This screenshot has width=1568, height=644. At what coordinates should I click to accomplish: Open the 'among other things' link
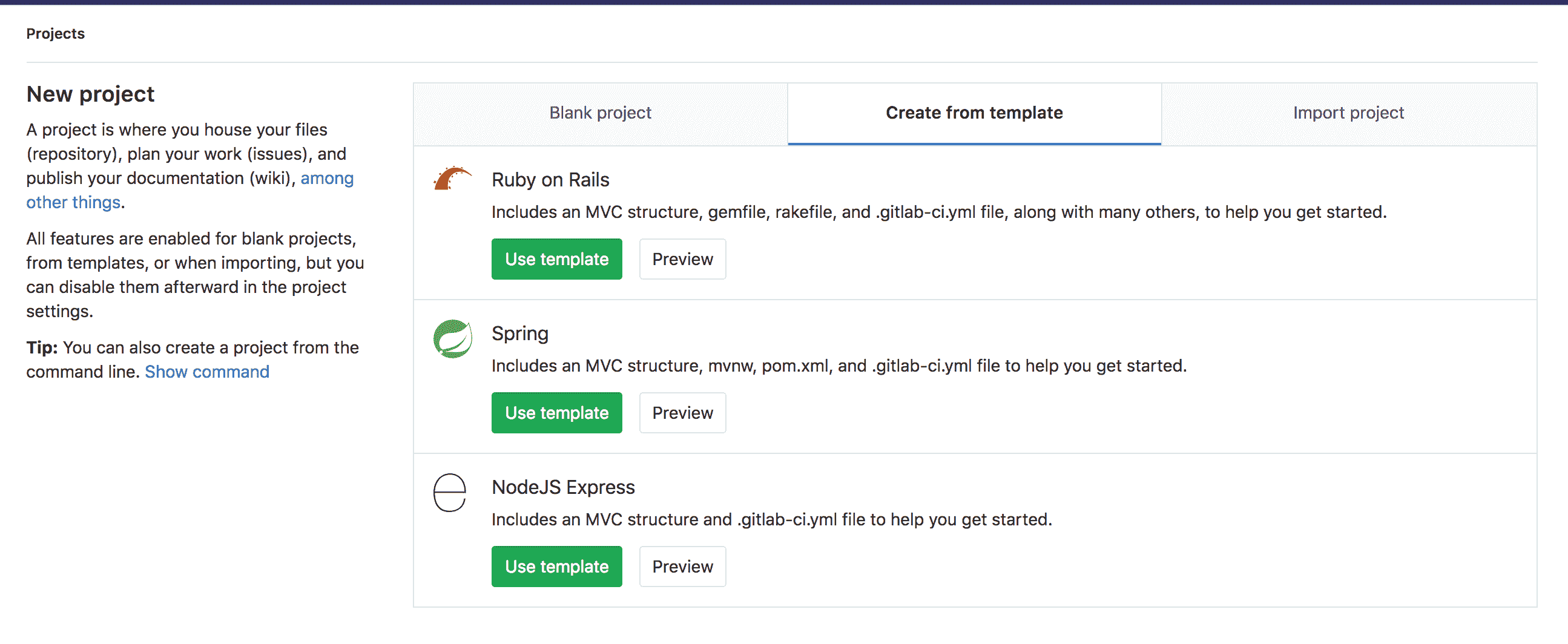[x=326, y=179]
